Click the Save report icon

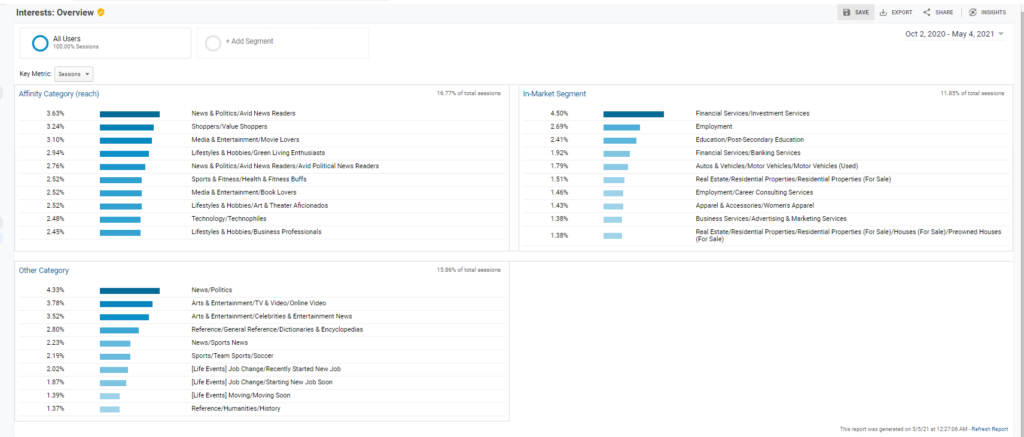click(847, 12)
